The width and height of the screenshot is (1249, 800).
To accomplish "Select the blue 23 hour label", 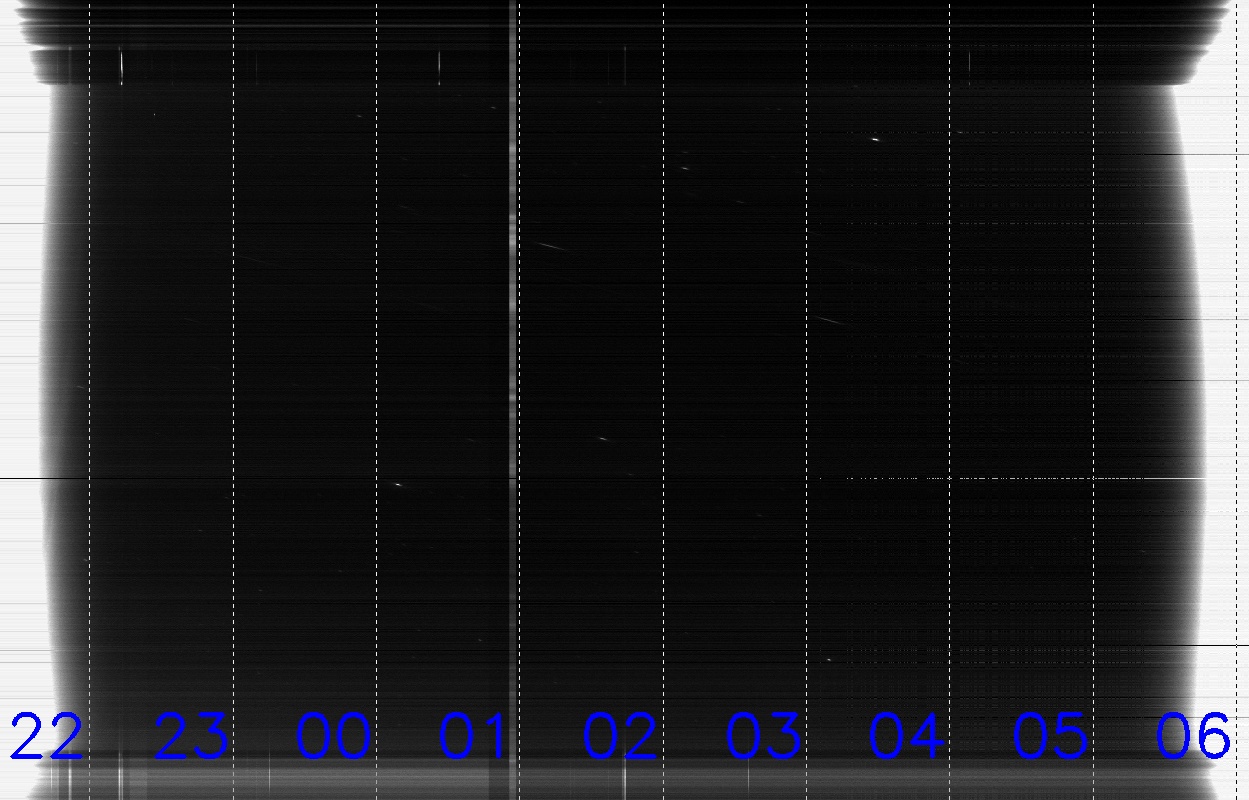I will 190,736.
